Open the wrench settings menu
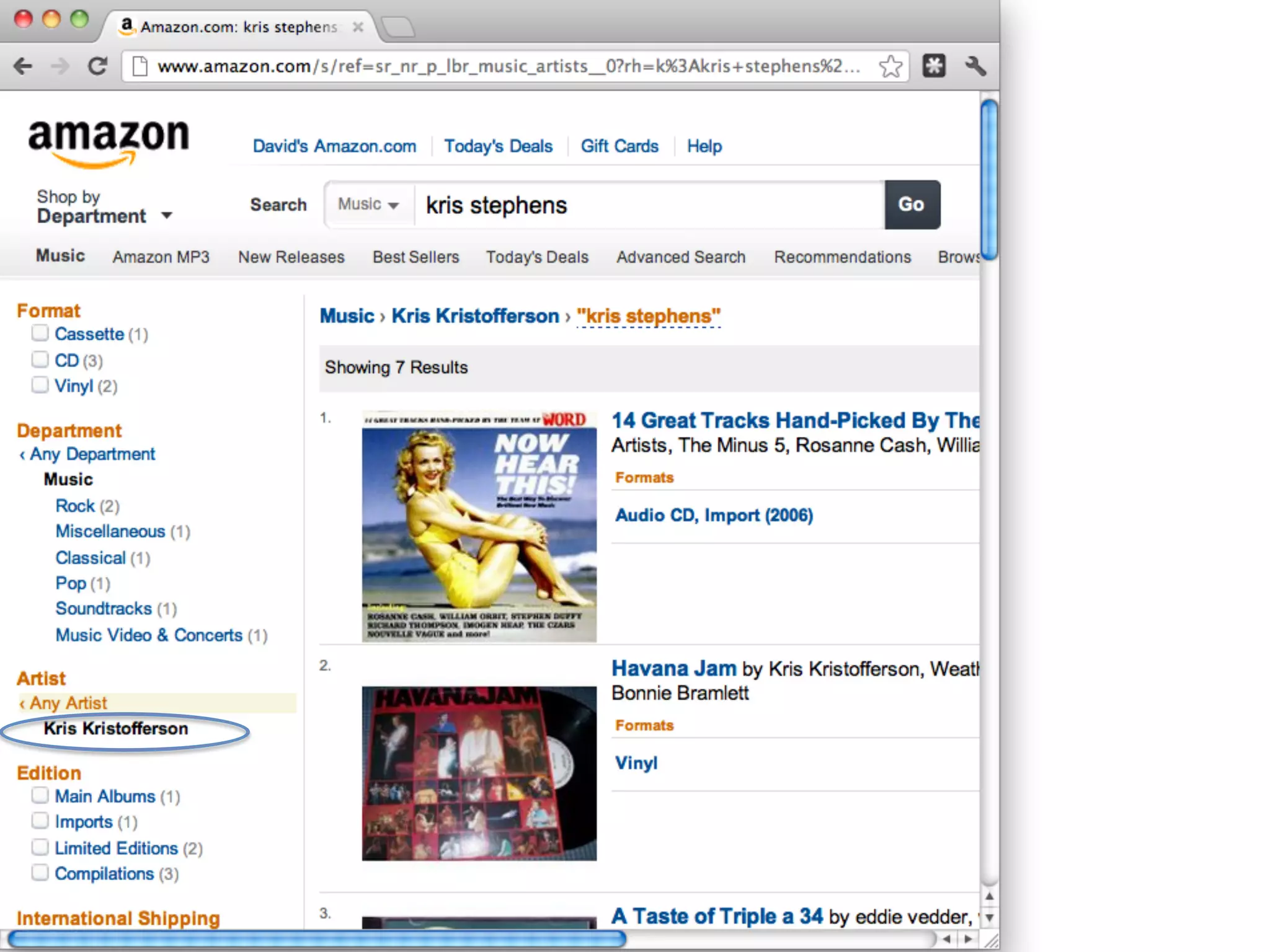Screen dimensions: 1270x952 (x=975, y=66)
